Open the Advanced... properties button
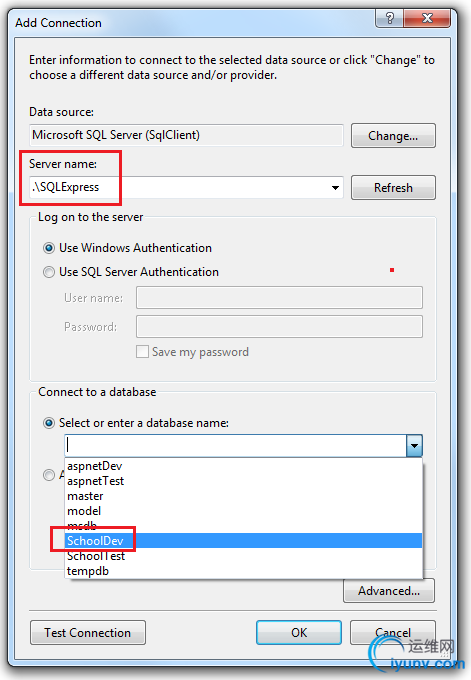 pos(389,591)
